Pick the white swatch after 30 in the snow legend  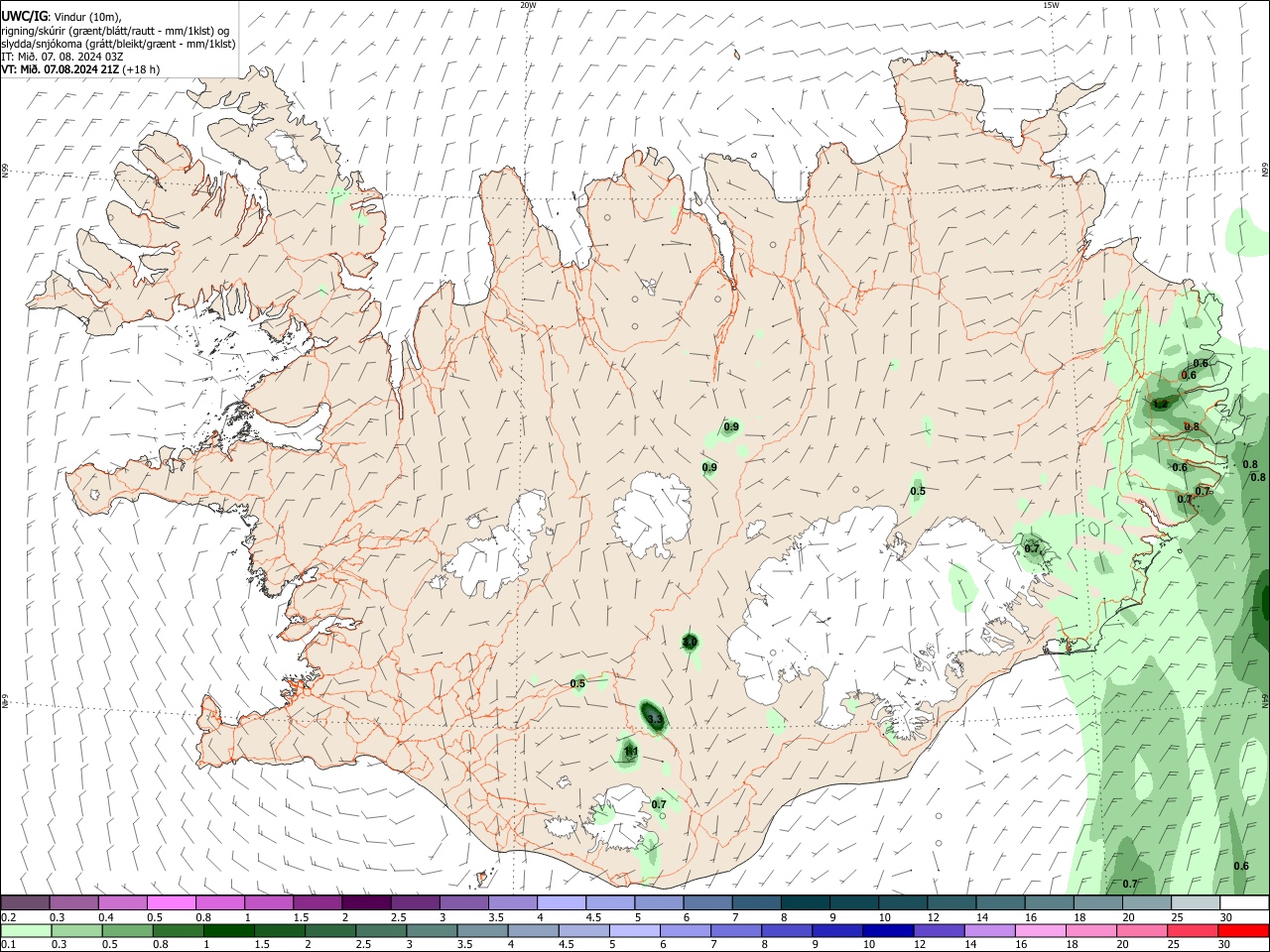[x=1244, y=902]
